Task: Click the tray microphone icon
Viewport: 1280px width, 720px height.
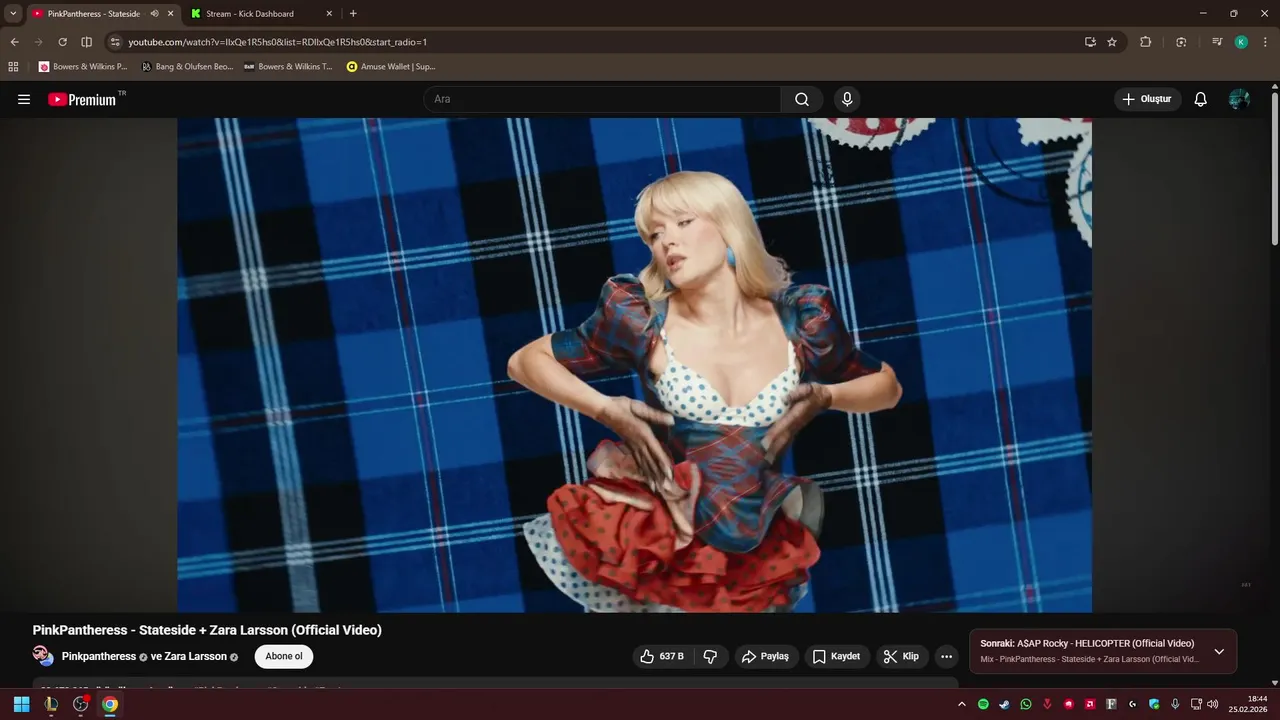Action: click(x=1175, y=704)
